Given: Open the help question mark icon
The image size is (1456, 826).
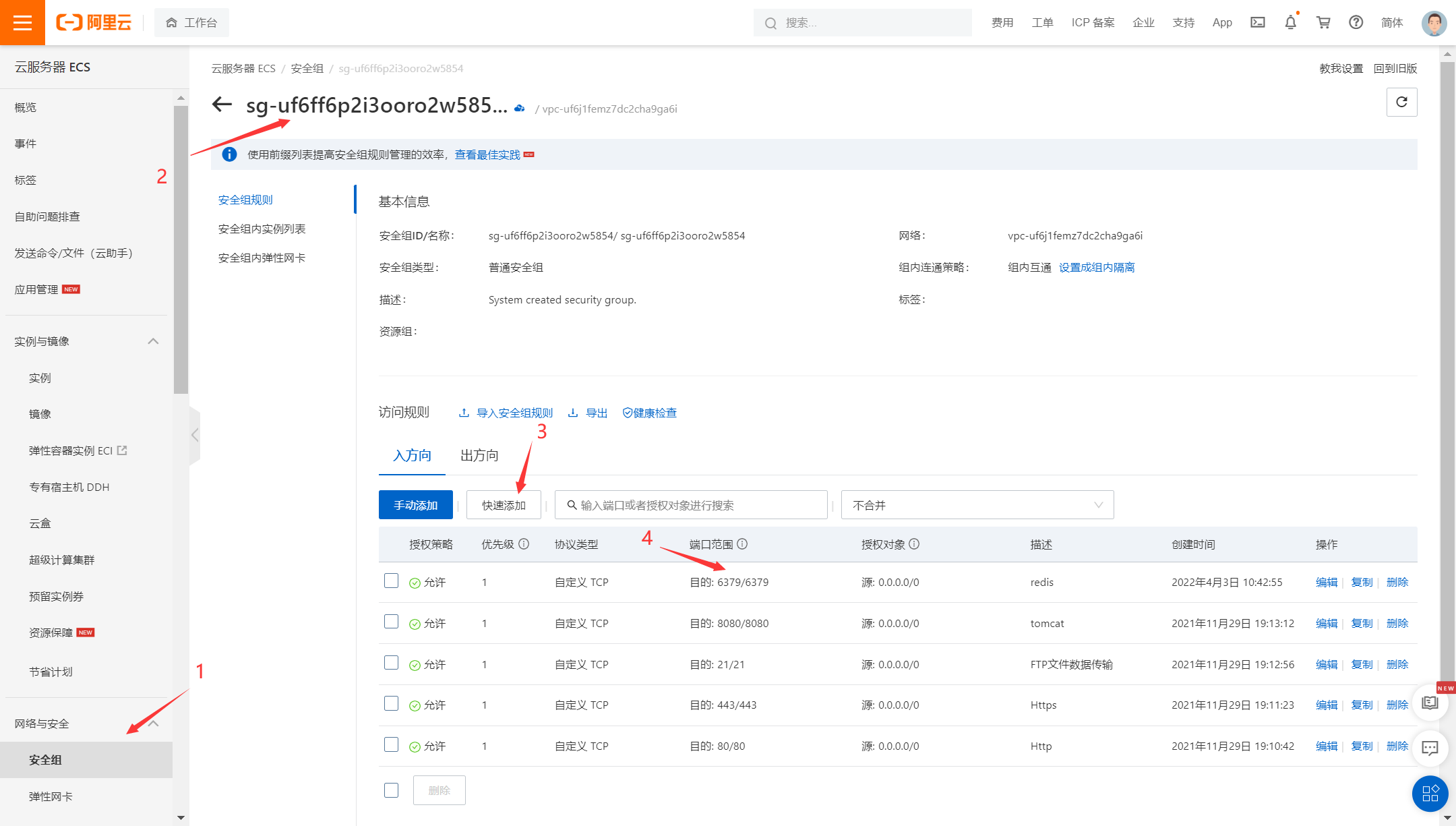Looking at the screenshot, I should (x=1356, y=22).
